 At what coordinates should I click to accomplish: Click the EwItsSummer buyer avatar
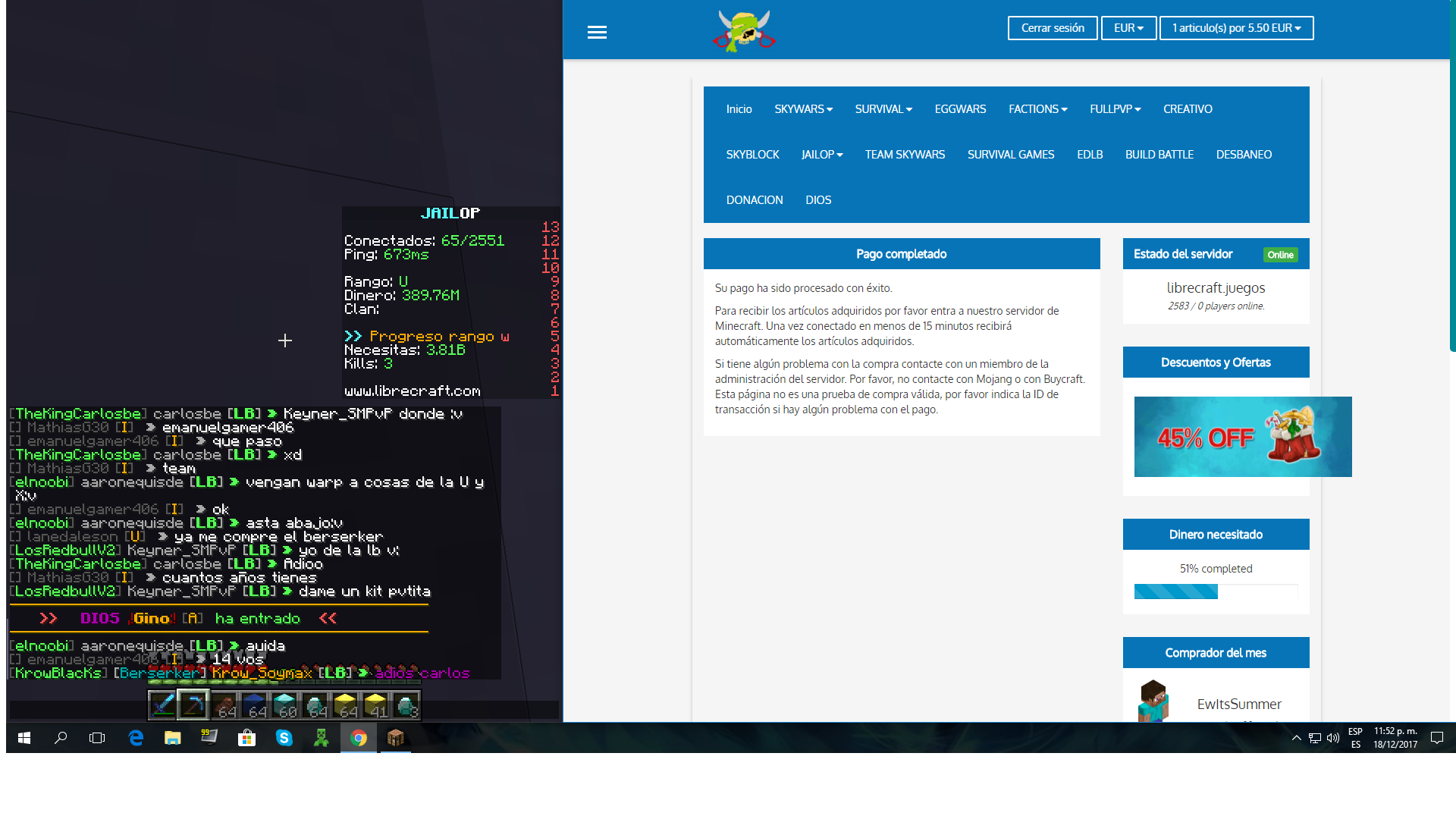1153,701
